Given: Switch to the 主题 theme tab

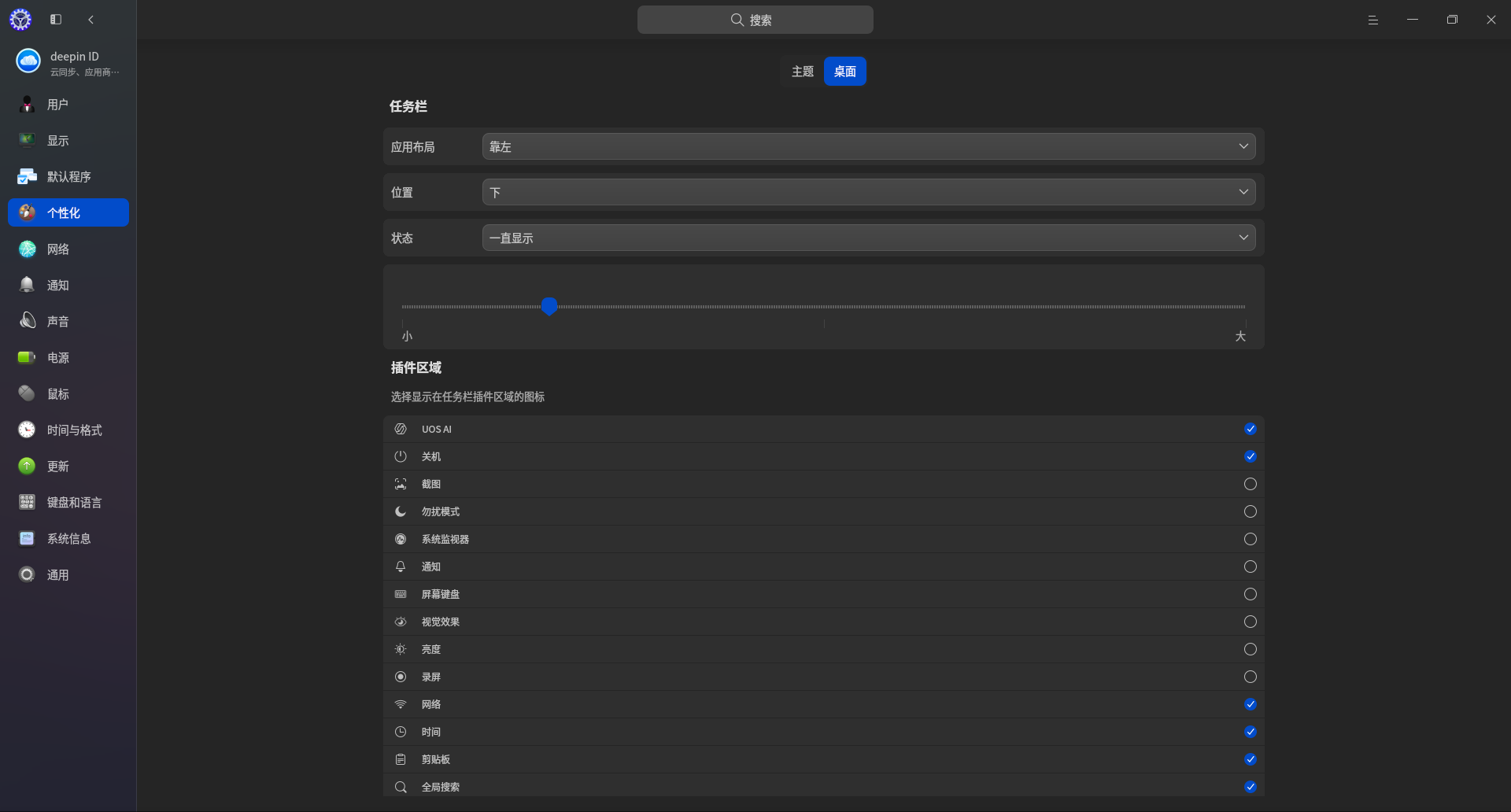Looking at the screenshot, I should coord(803,72).
